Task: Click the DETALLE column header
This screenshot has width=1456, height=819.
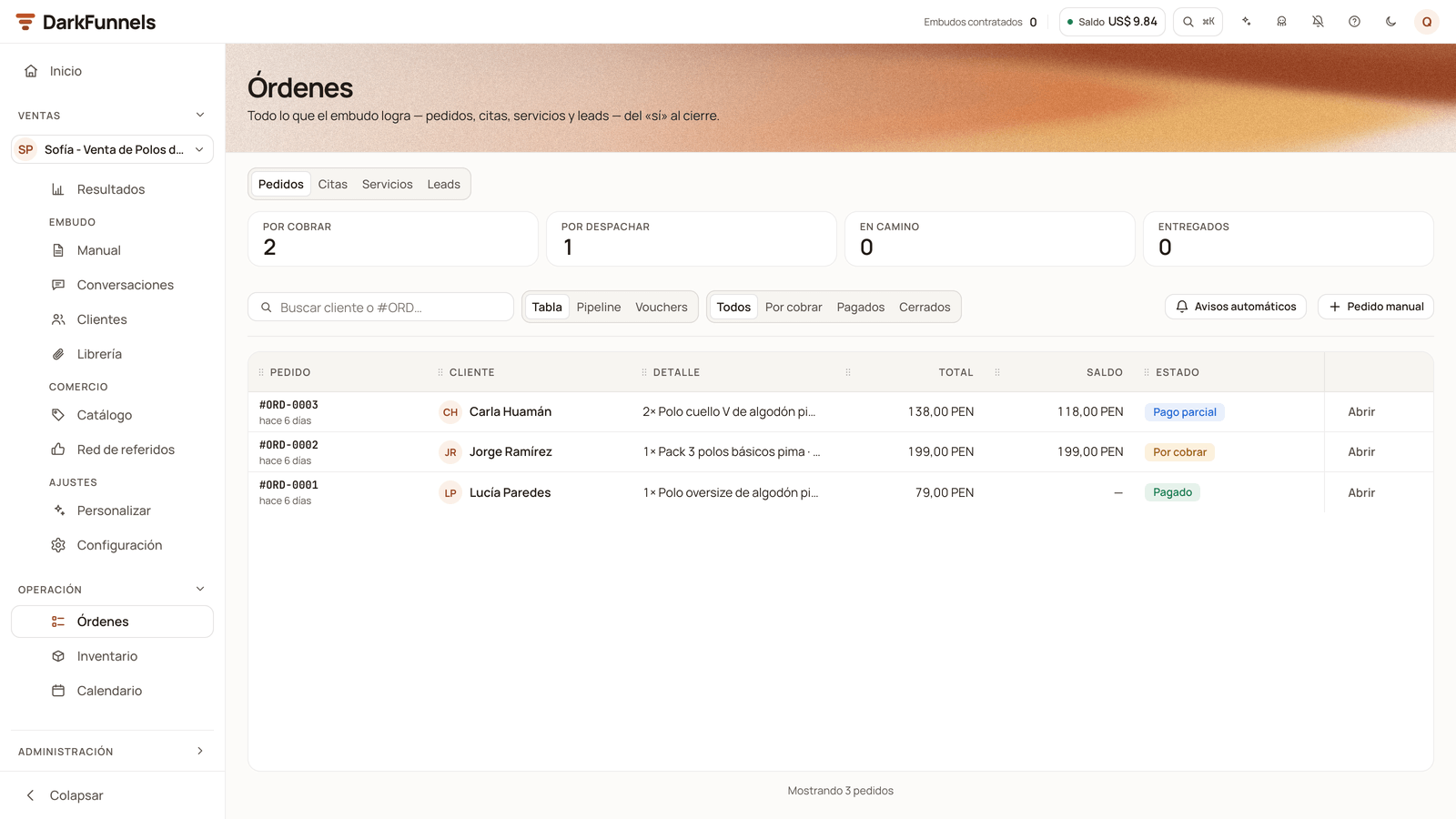Action: 676,372
